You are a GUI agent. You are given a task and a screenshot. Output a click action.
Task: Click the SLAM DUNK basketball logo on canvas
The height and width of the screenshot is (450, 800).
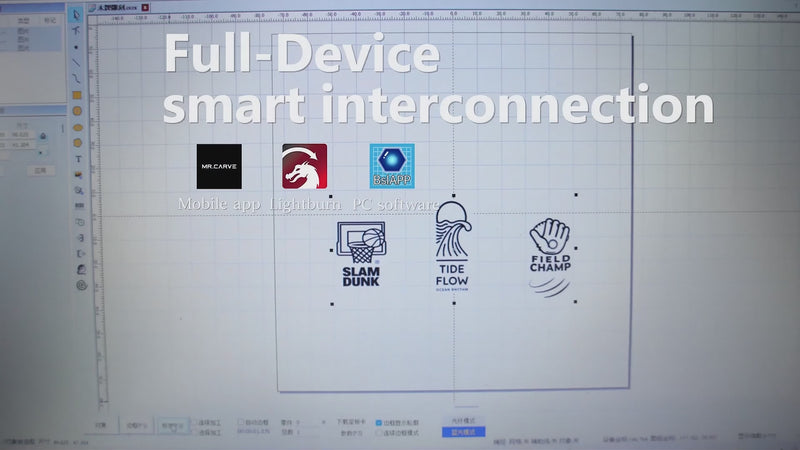[x=360, y=255]
